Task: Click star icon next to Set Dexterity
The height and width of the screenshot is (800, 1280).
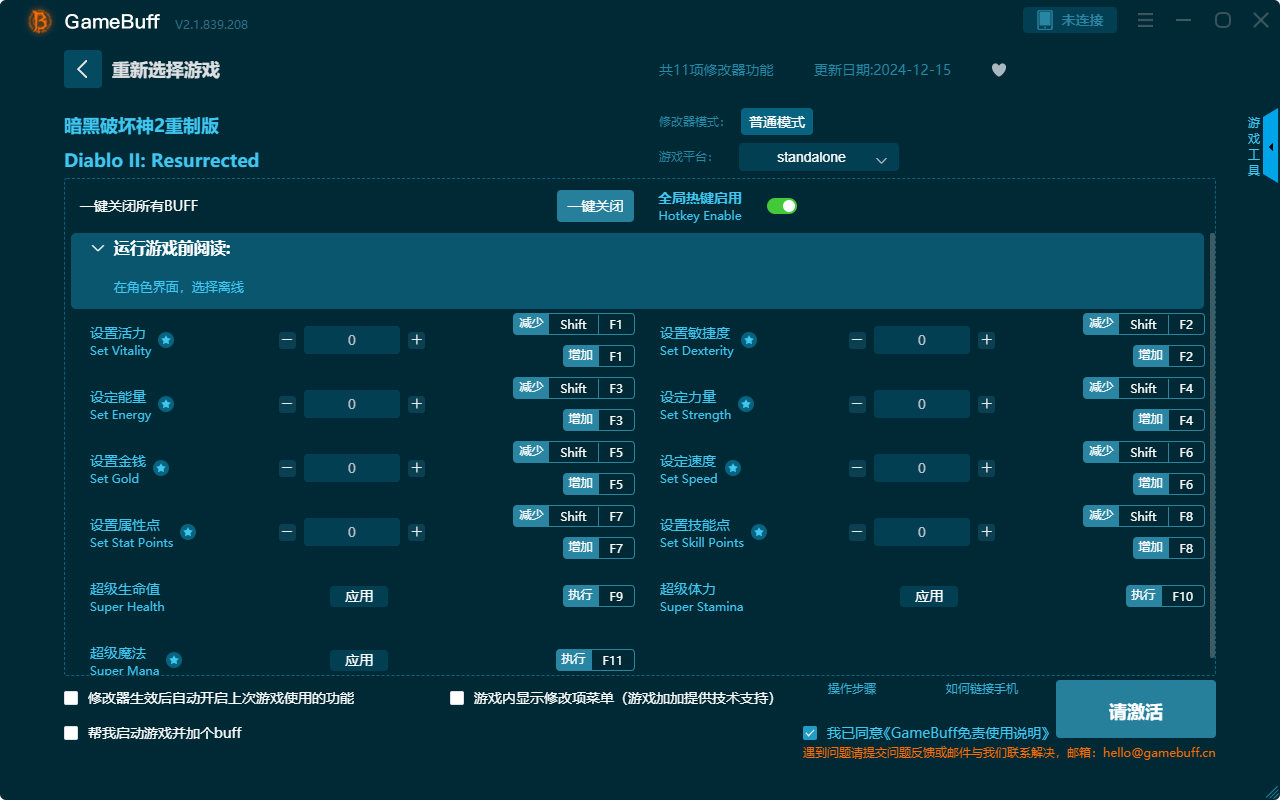Action: [x=749, y=340]
